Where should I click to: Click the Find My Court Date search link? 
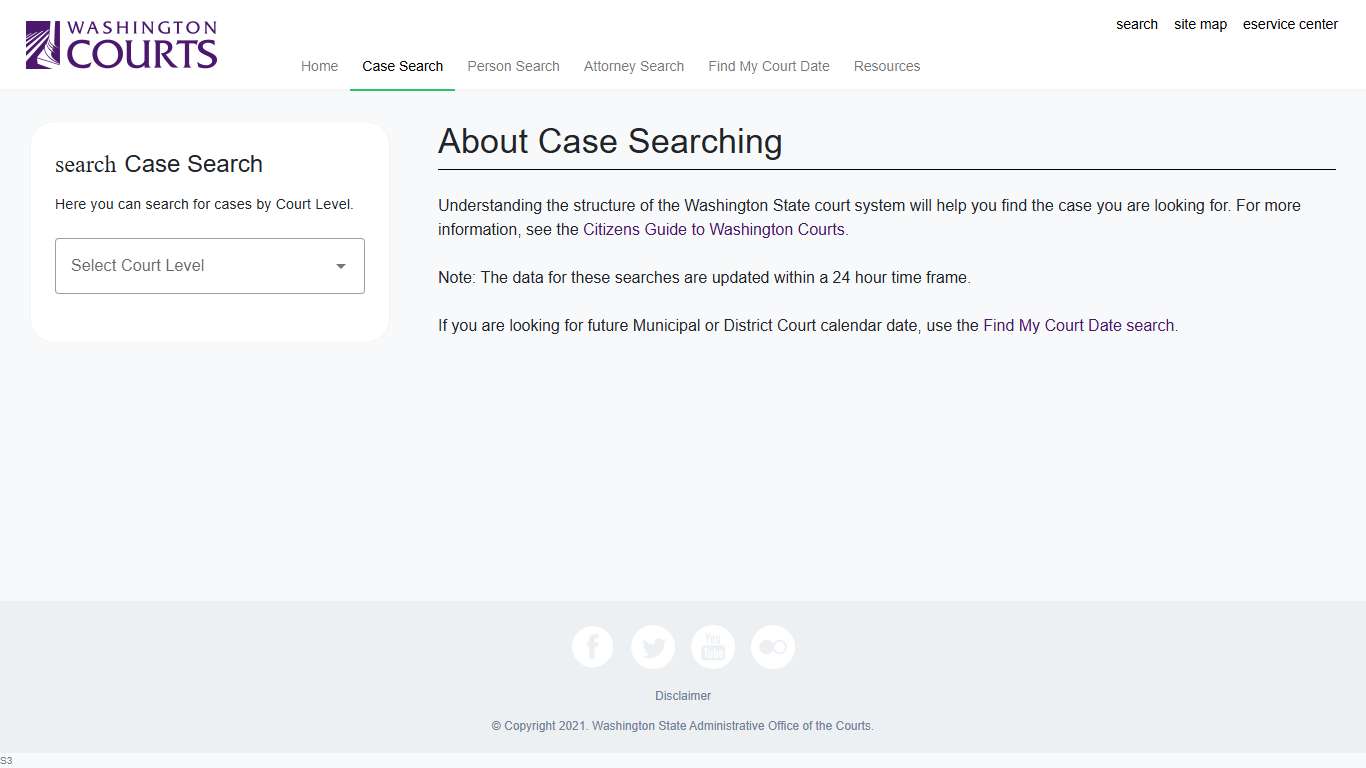coord(1078,325)
